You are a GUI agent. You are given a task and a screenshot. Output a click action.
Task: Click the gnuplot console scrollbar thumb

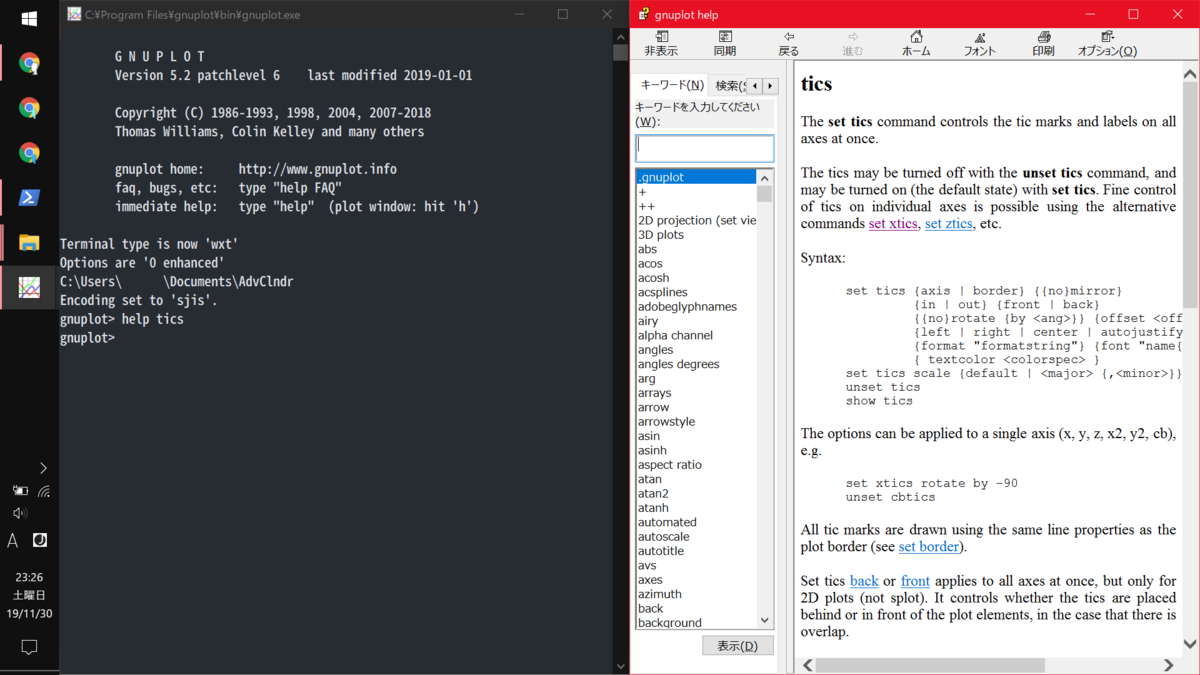pyautogui.click(x=621, y=52)
